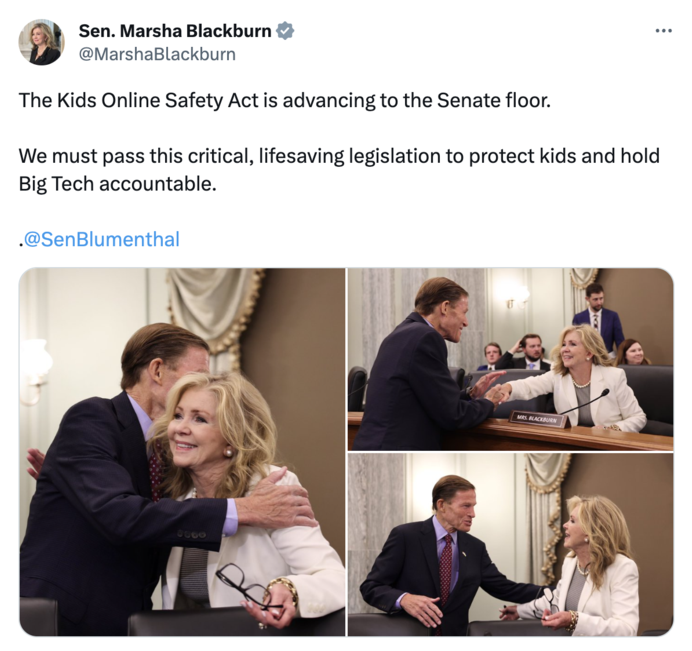Viewport: 692px width, 651px height.
Task: Click the gold bracelet in left photo
Action: pos(283,590)
